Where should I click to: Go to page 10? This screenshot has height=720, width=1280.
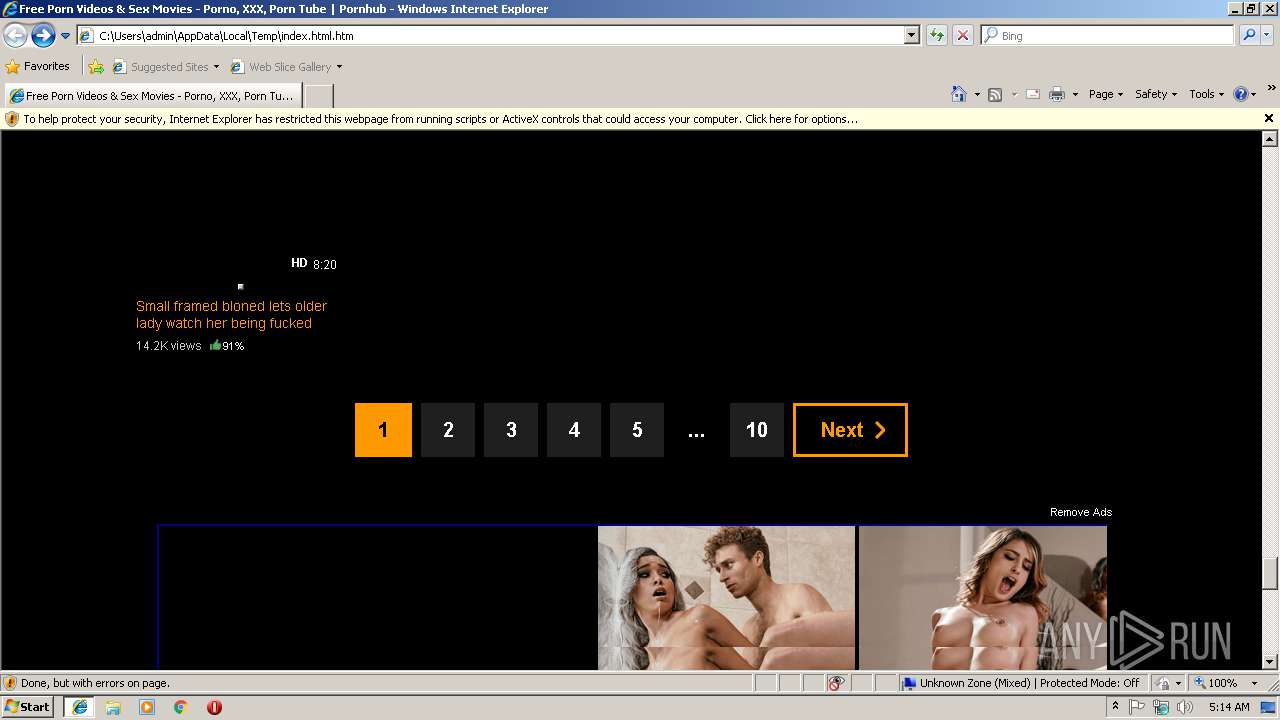[x=757, y=430]
